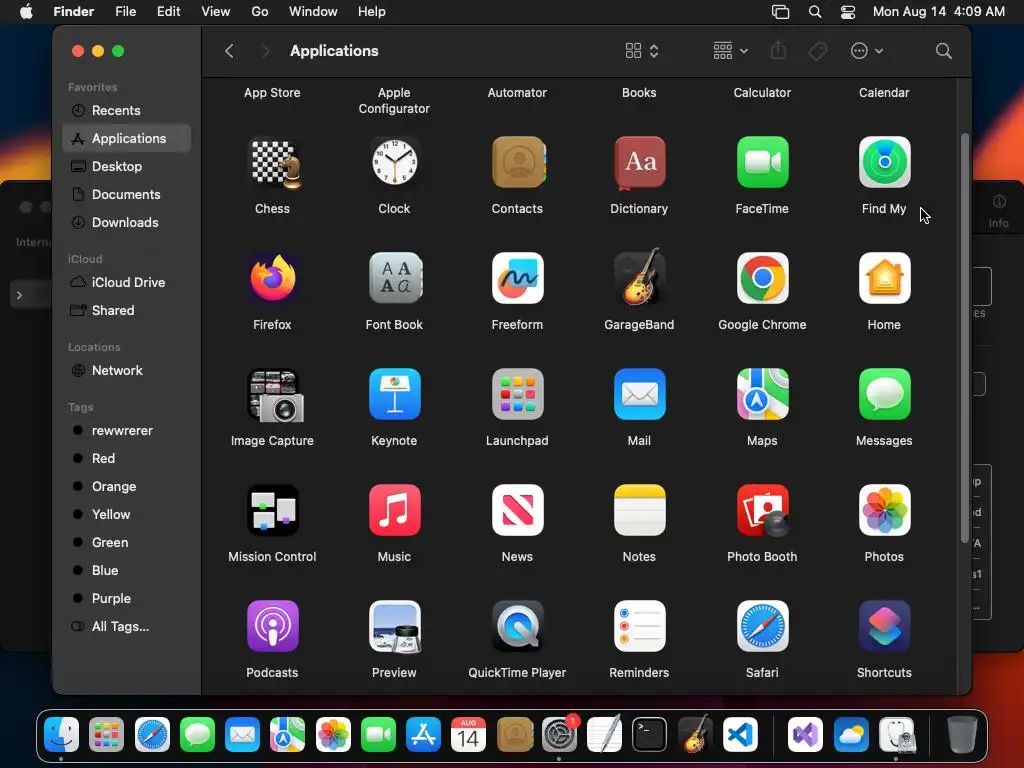Select the Preview app icon
Screen dimensions: 1024x768
[394, 626]
